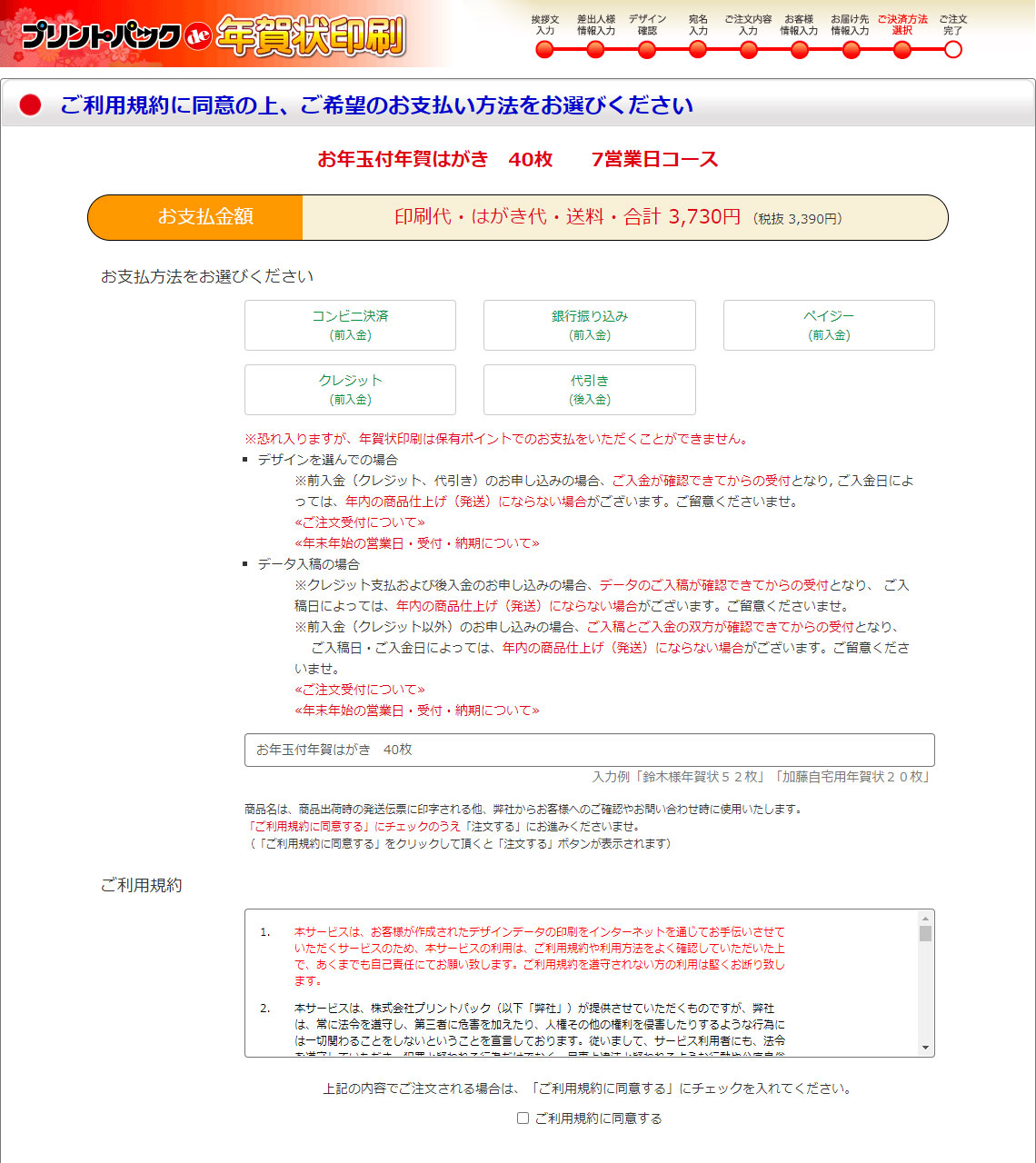Click the お届け先情報入力 step circle
The image size is (1036, 1163).
pyautogui.click(x=851, y=50)
